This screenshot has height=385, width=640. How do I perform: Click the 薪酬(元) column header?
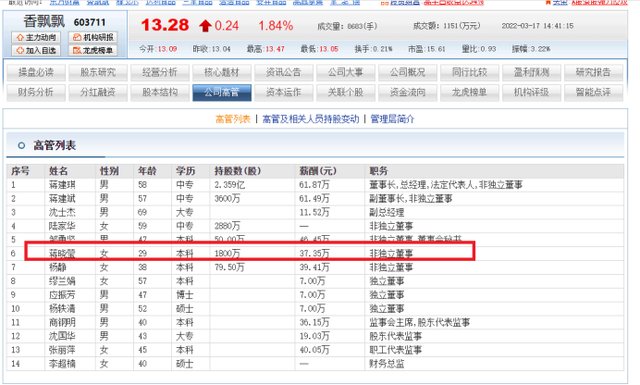[x=318, y=171]
